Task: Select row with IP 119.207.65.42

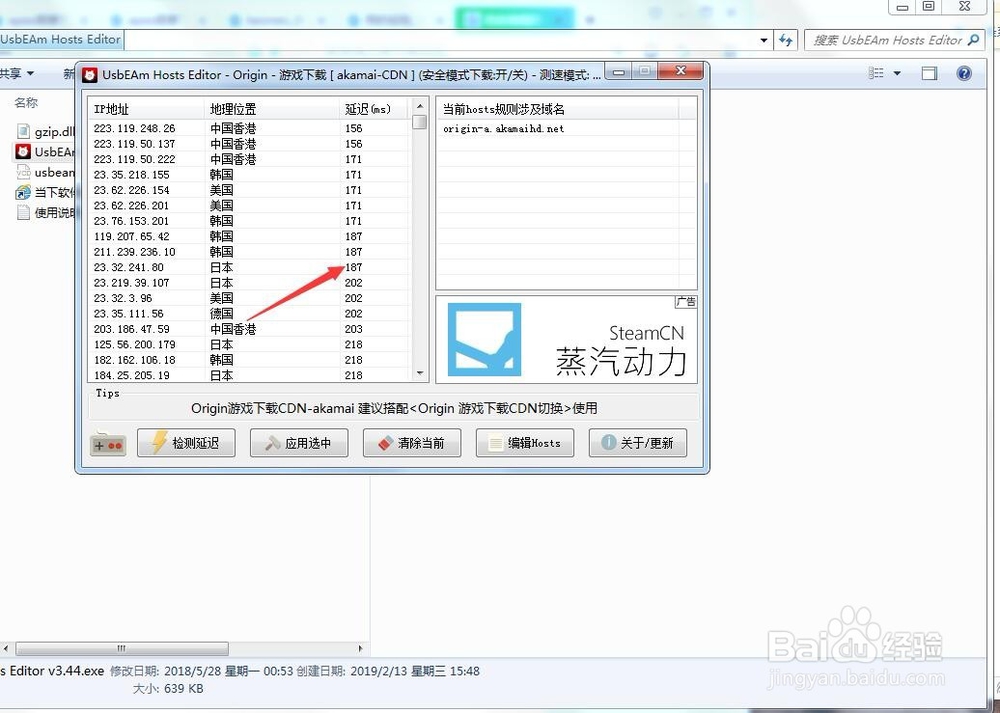Action: (x=249, y=237)
